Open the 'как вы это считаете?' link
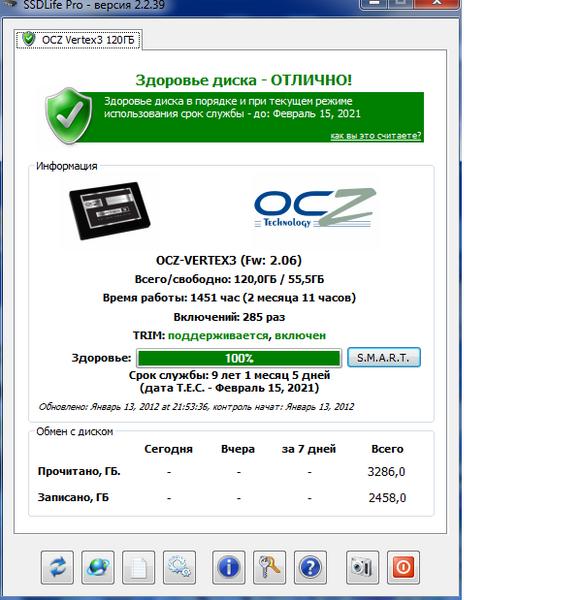The height and width of the screenshot is (600, 582). pos(376,135)
